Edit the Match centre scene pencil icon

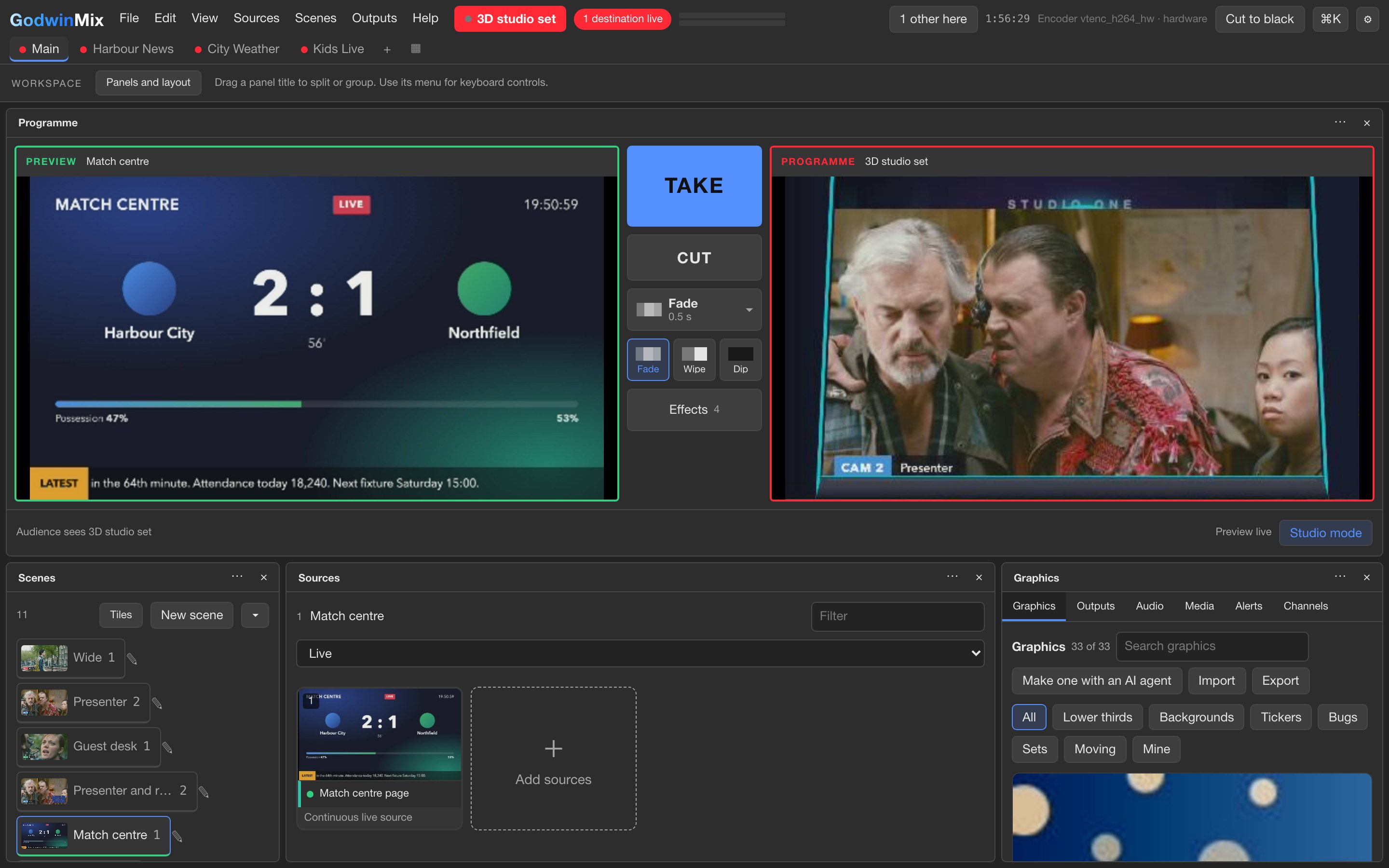pos(177,837)
